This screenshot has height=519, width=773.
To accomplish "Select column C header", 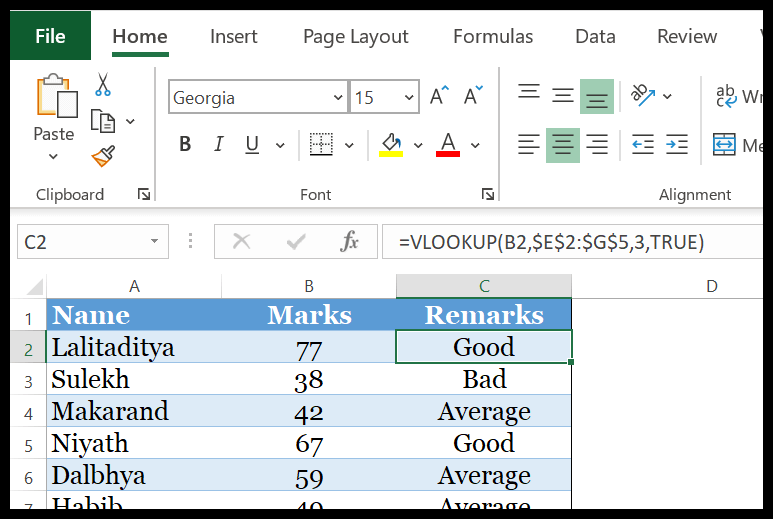I will 484,286.
